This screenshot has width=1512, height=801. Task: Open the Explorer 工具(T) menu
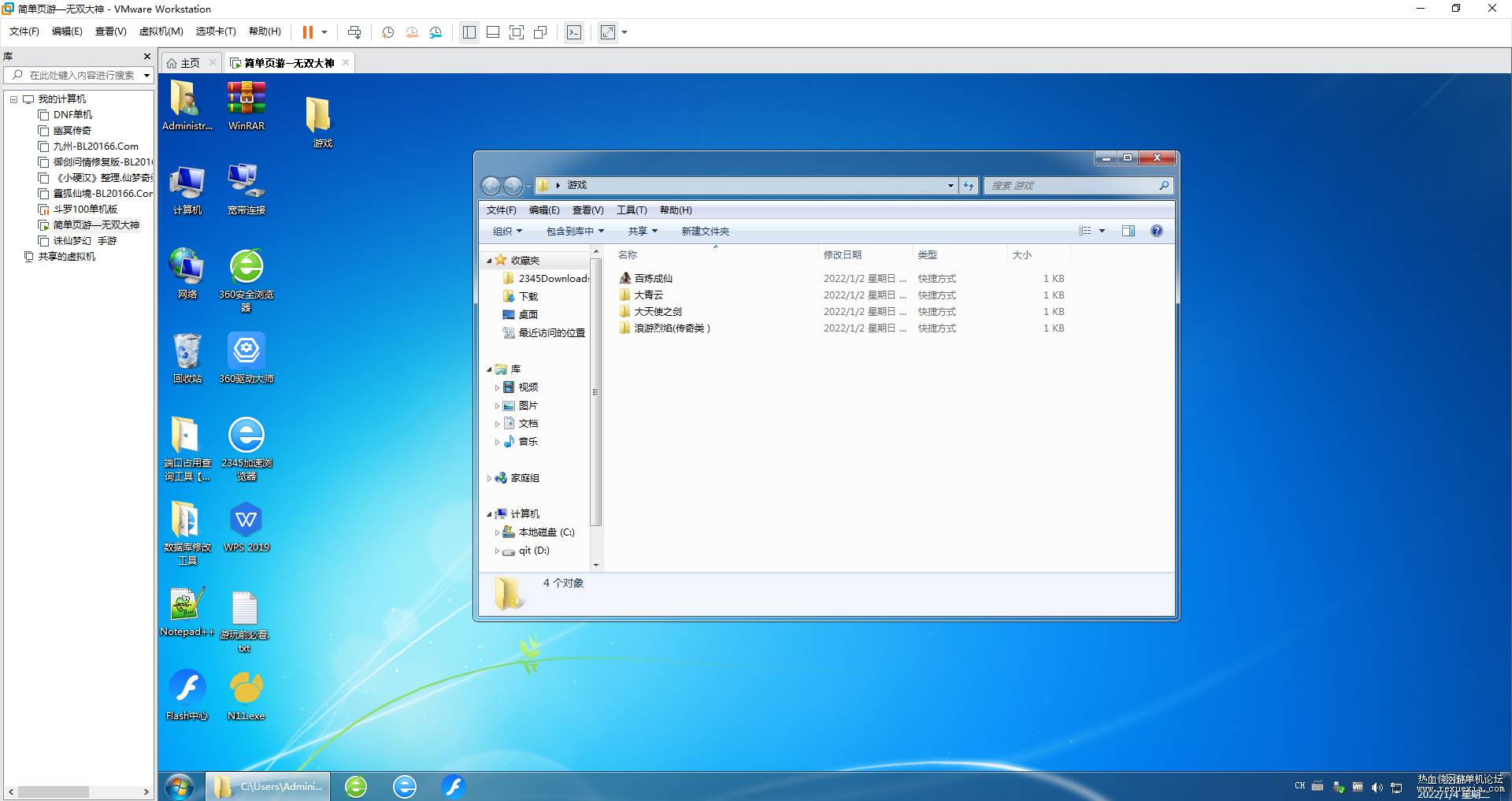tap(632, 210)
